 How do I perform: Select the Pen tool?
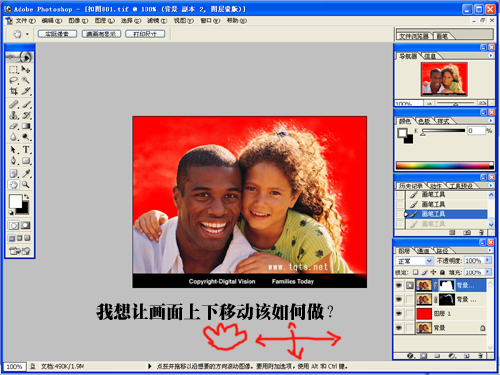click(x=14, y=161)
